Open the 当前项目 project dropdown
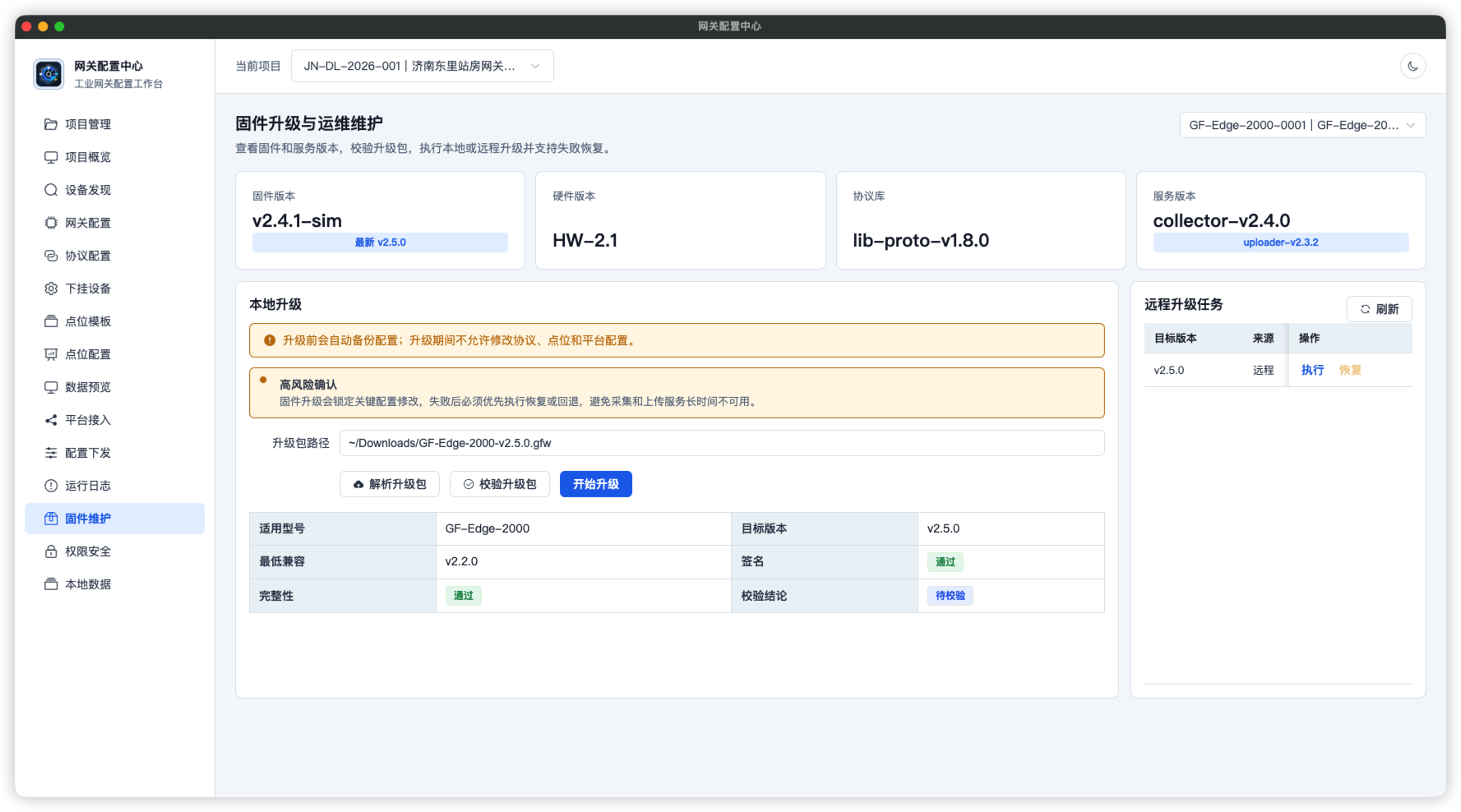Viewport: 1461px width, 812px height. tap(422, 66)
